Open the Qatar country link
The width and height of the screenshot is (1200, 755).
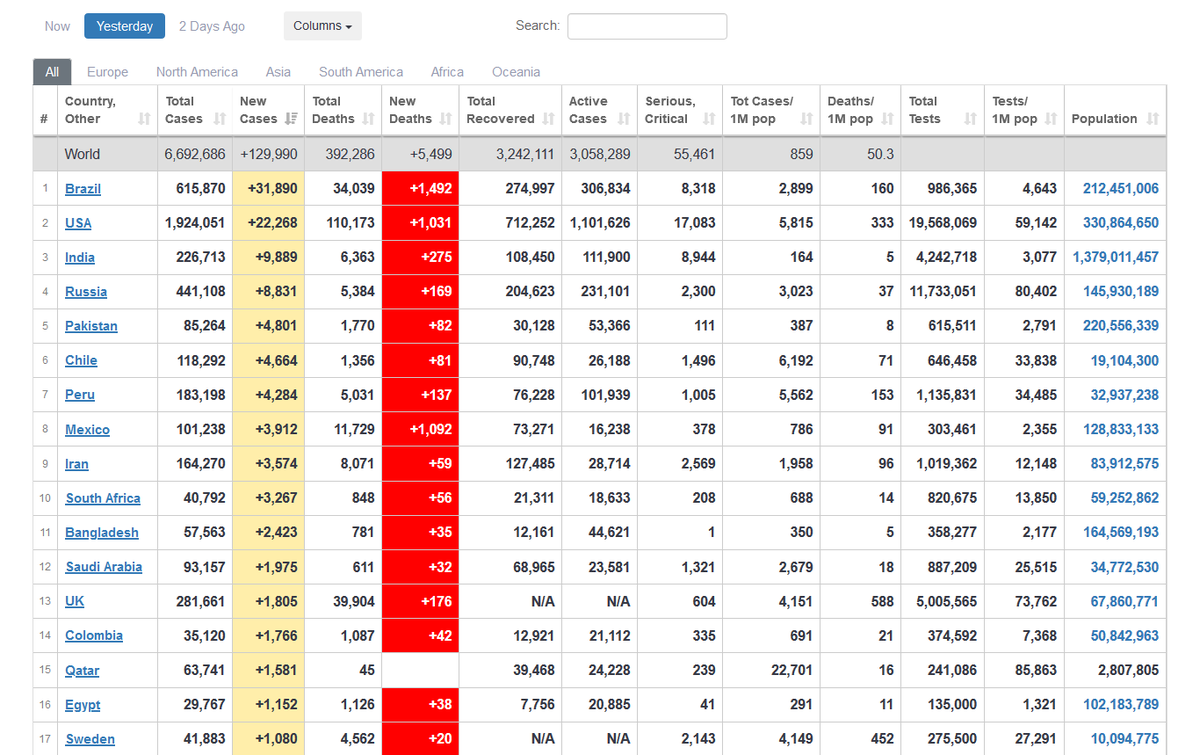coord(82,671)
